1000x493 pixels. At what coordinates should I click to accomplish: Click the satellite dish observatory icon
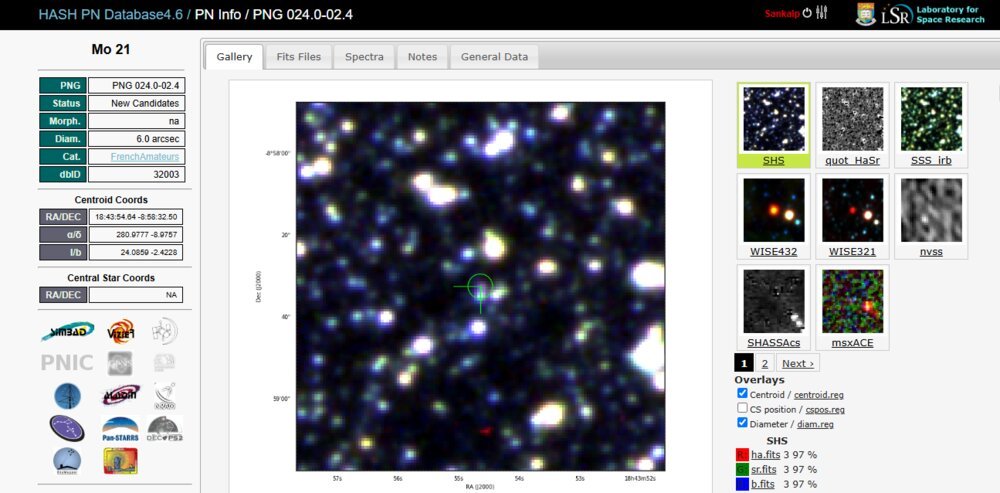[165, 396]
